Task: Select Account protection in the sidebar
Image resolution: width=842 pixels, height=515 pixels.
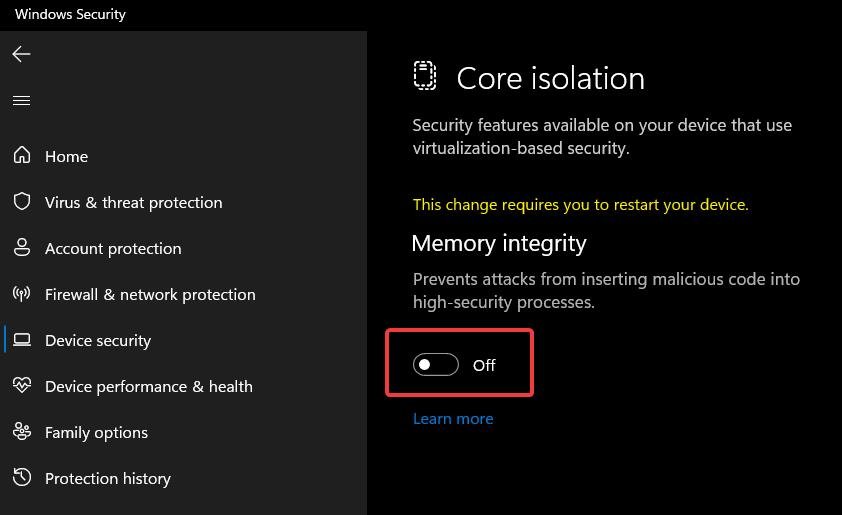Action: tap(113, 249)
